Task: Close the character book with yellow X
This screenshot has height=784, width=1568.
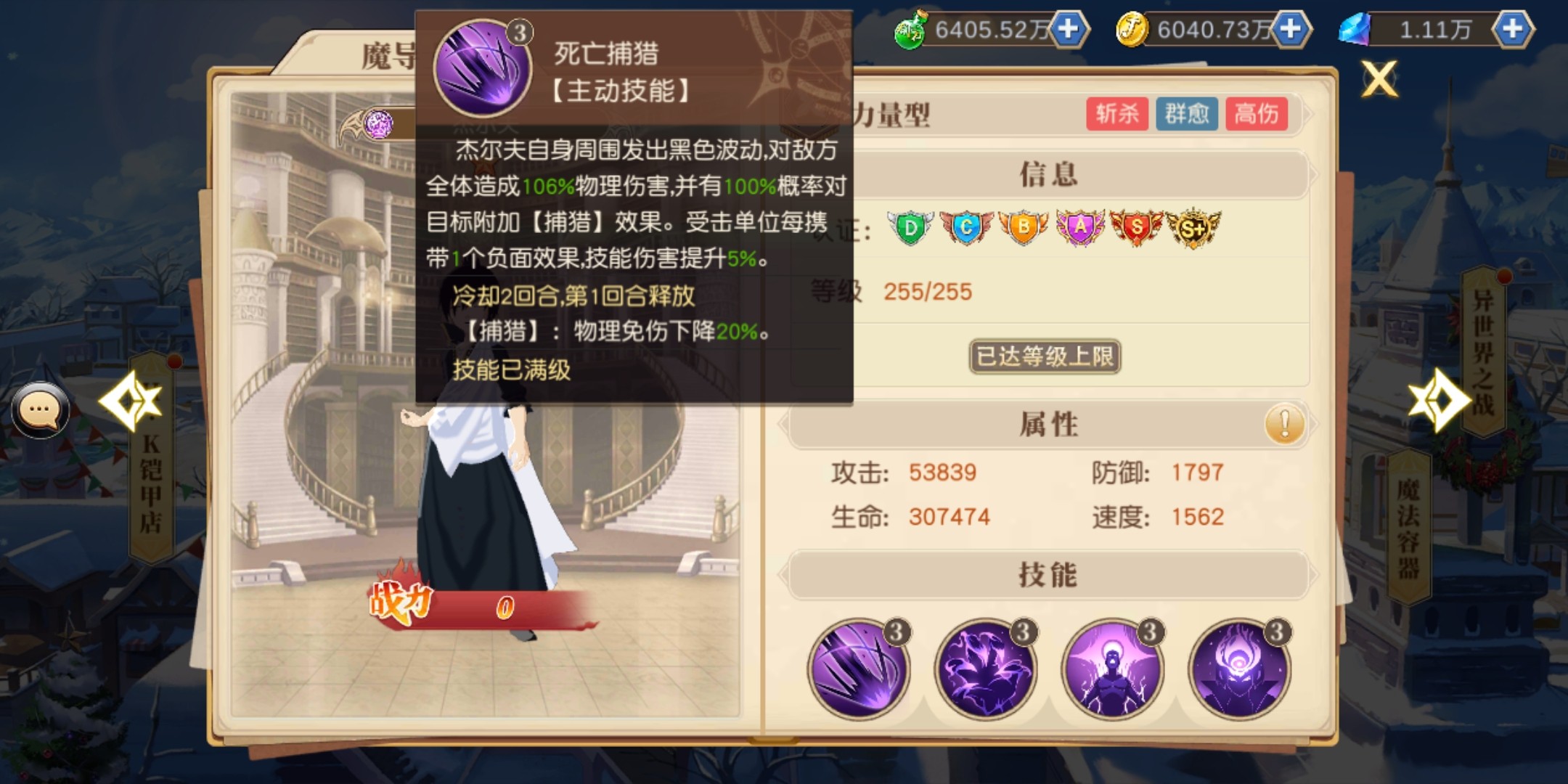Action: (1379, 78)
